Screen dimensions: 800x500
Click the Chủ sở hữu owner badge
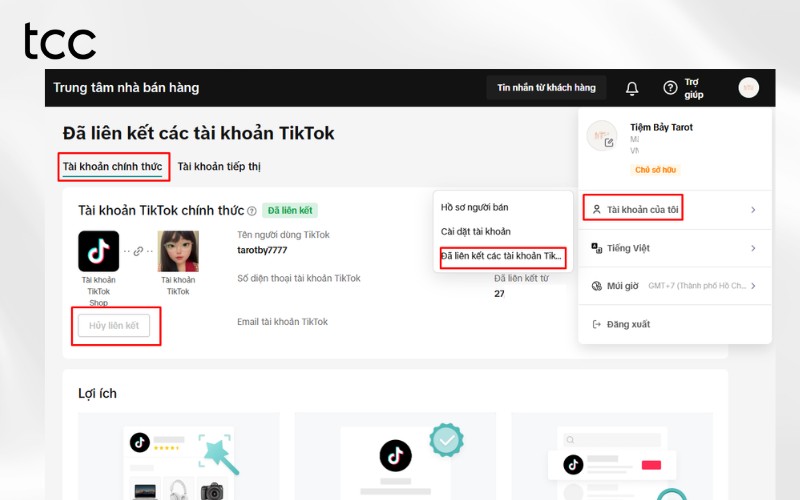[x=656, y=169]
